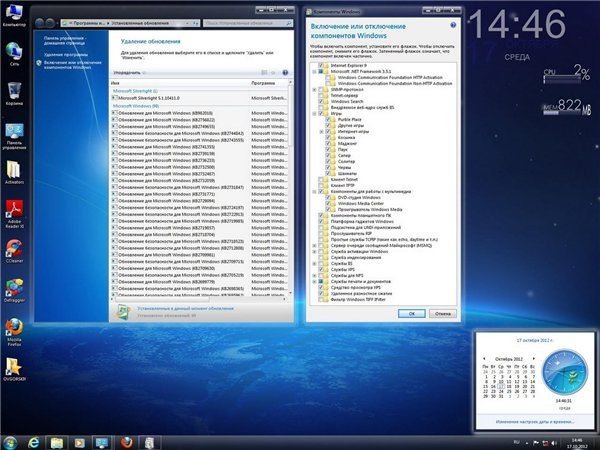
Task: Click the action center flag in the tray
Action: pos(536,443)
